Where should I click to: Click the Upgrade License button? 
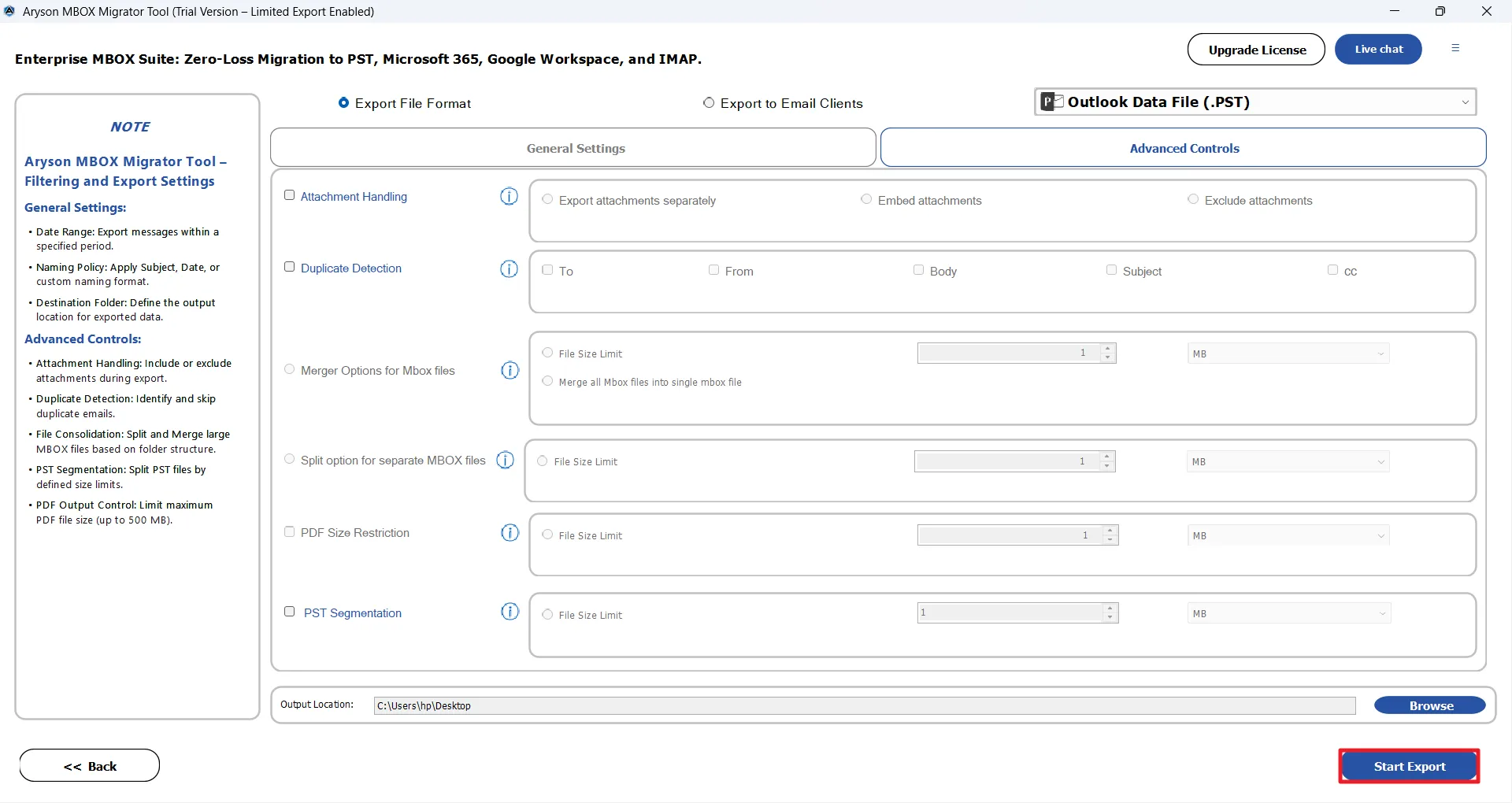tap(1257, 50)
